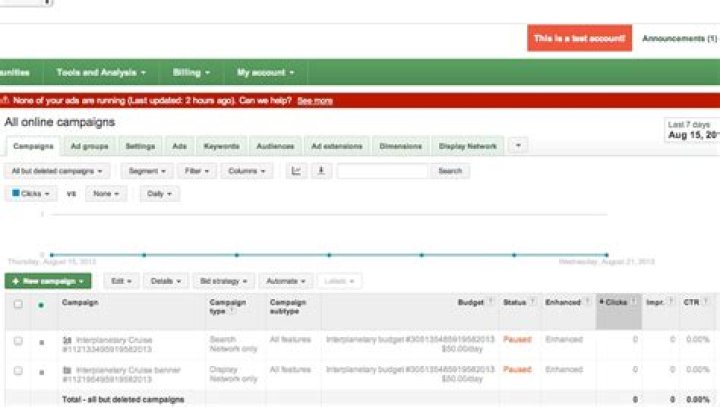Image resolution: width=720 pixels, height=407 pixels.
Task: Open the Daily interval dropdown
Action: 159,193
